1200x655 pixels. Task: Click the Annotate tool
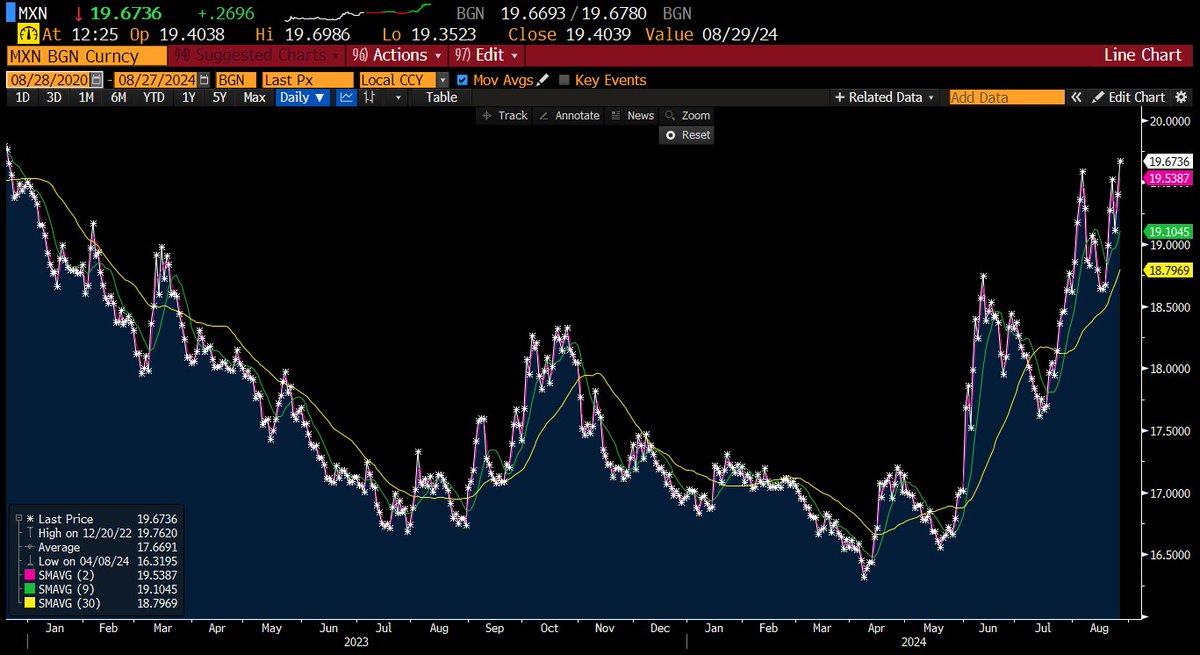click(x=569, y=116)
